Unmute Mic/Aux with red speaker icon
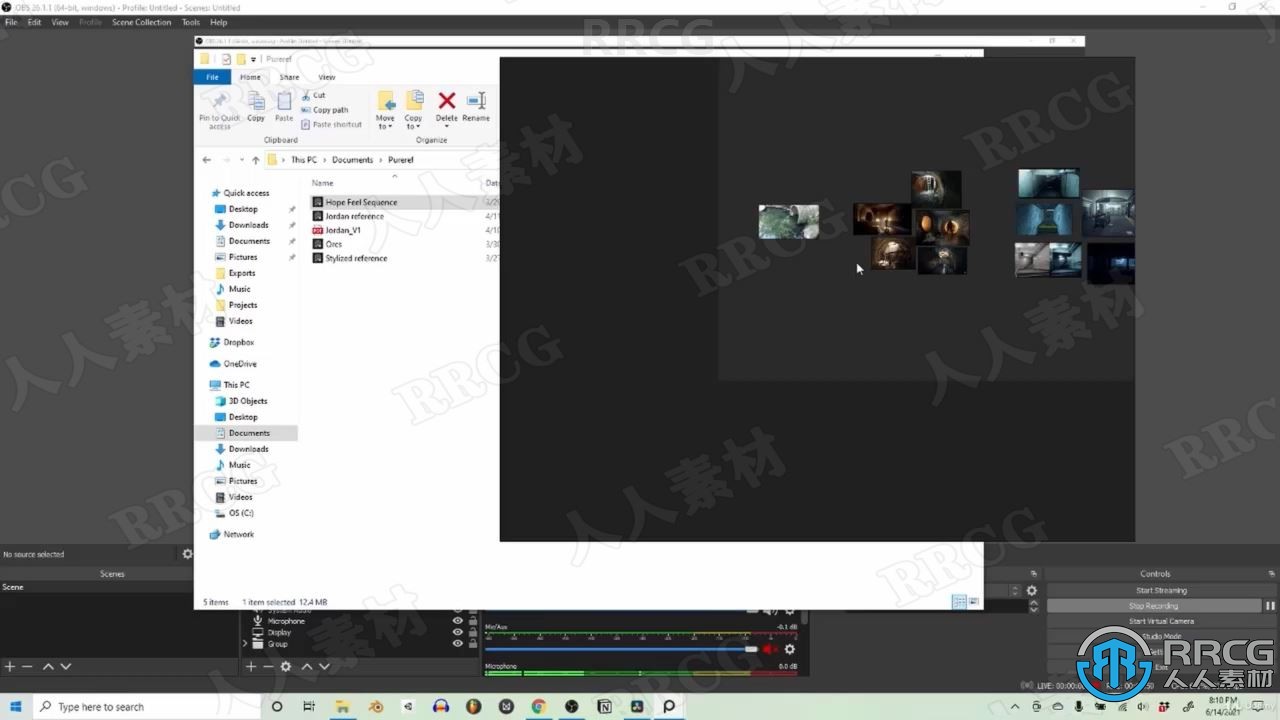The image size is (1280, 720). tap(770, 649)
